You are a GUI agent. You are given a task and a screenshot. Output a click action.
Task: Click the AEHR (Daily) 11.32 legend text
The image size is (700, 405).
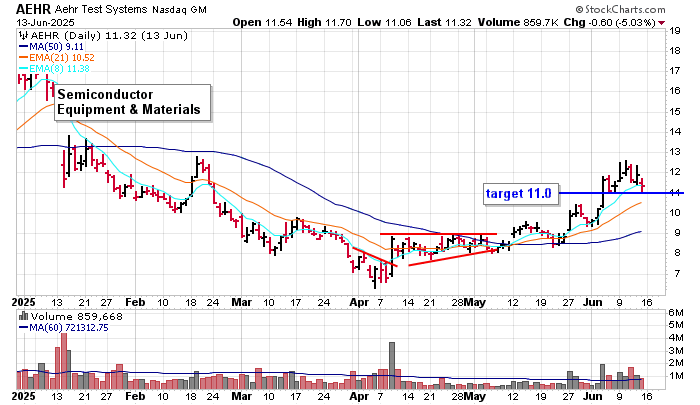(109, 36)
